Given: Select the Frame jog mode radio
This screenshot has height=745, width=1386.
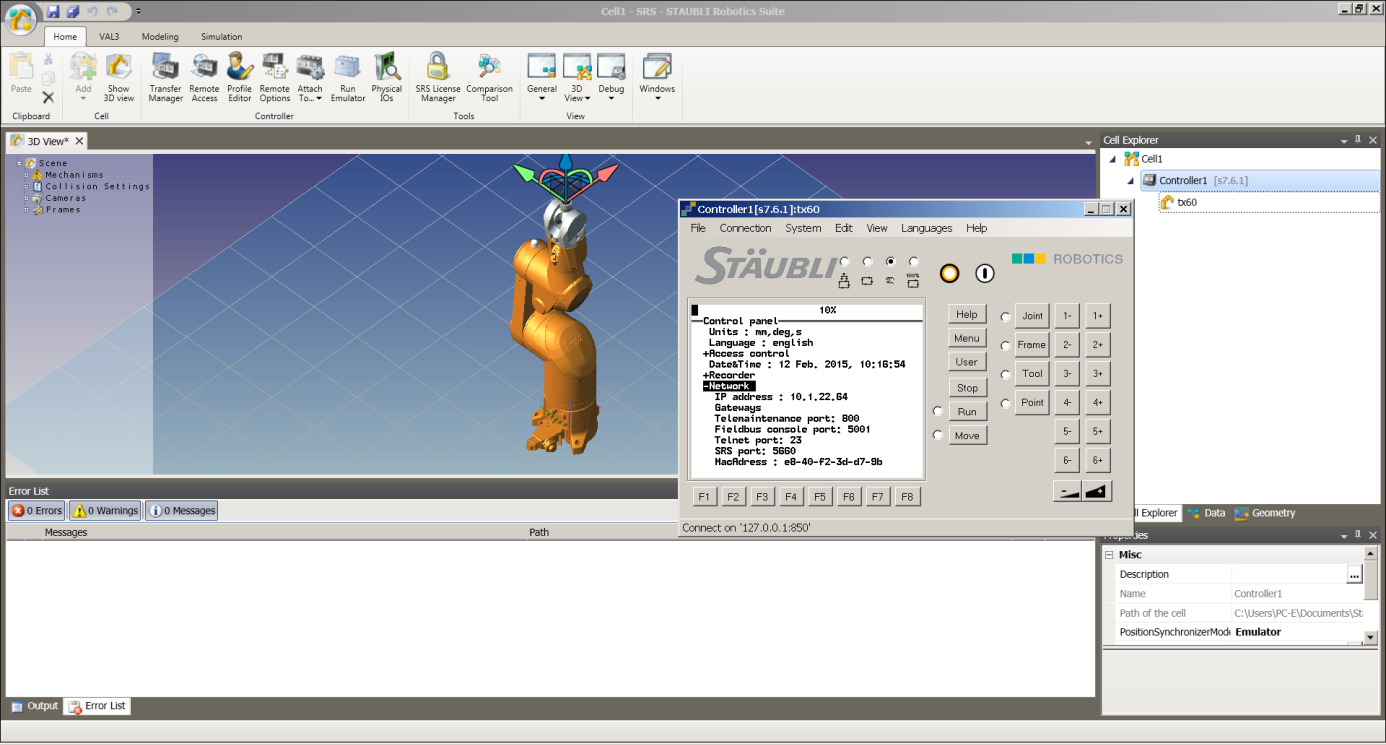Looking at the screenshot, I should (1005, 345).
